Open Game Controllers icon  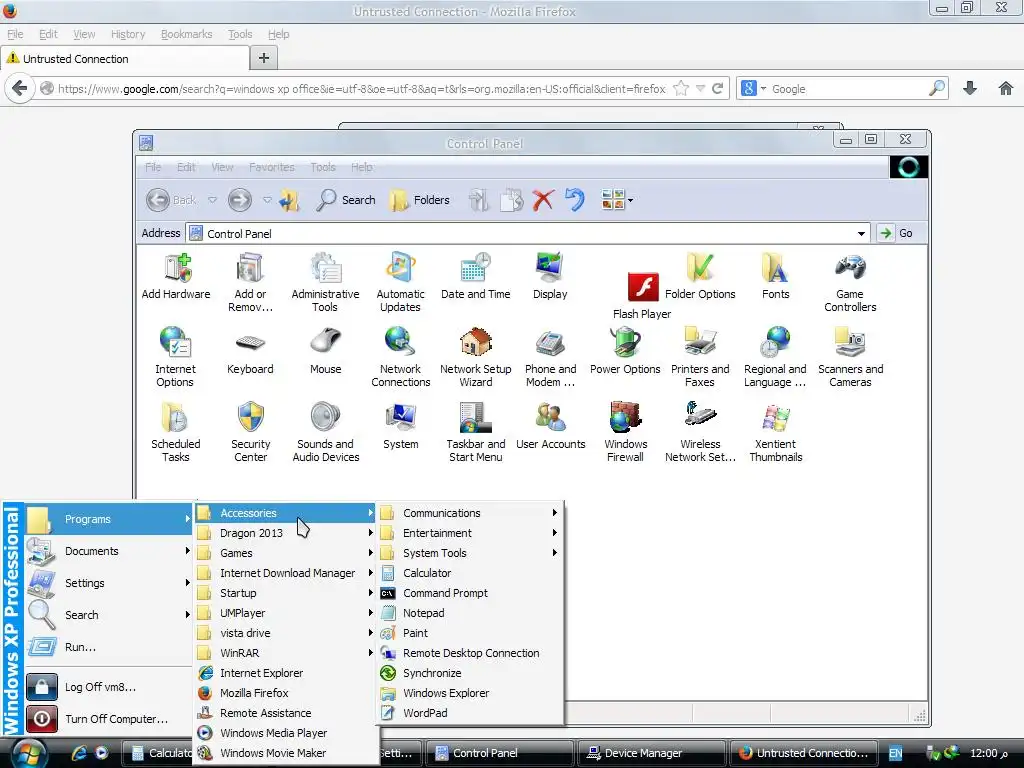pyautogui.click(x=850, y=282)
